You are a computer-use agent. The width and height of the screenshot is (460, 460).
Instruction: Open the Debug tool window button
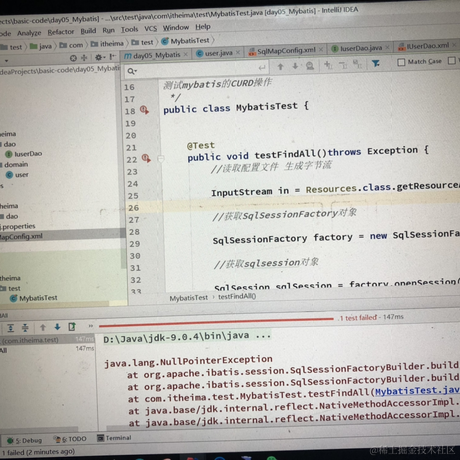[24, 440]
